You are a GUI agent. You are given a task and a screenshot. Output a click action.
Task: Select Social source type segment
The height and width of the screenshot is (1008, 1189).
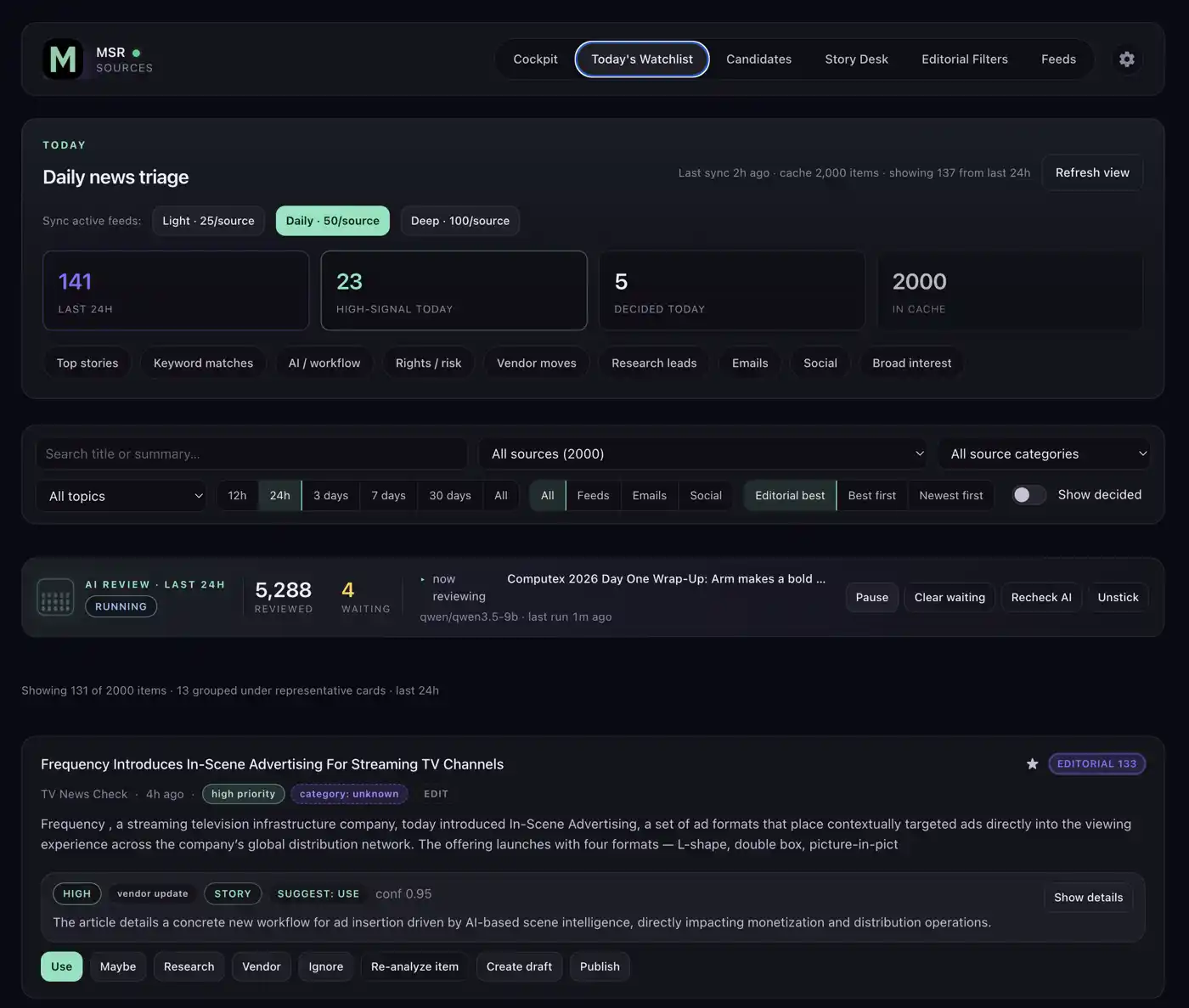(x=706, y=495)
